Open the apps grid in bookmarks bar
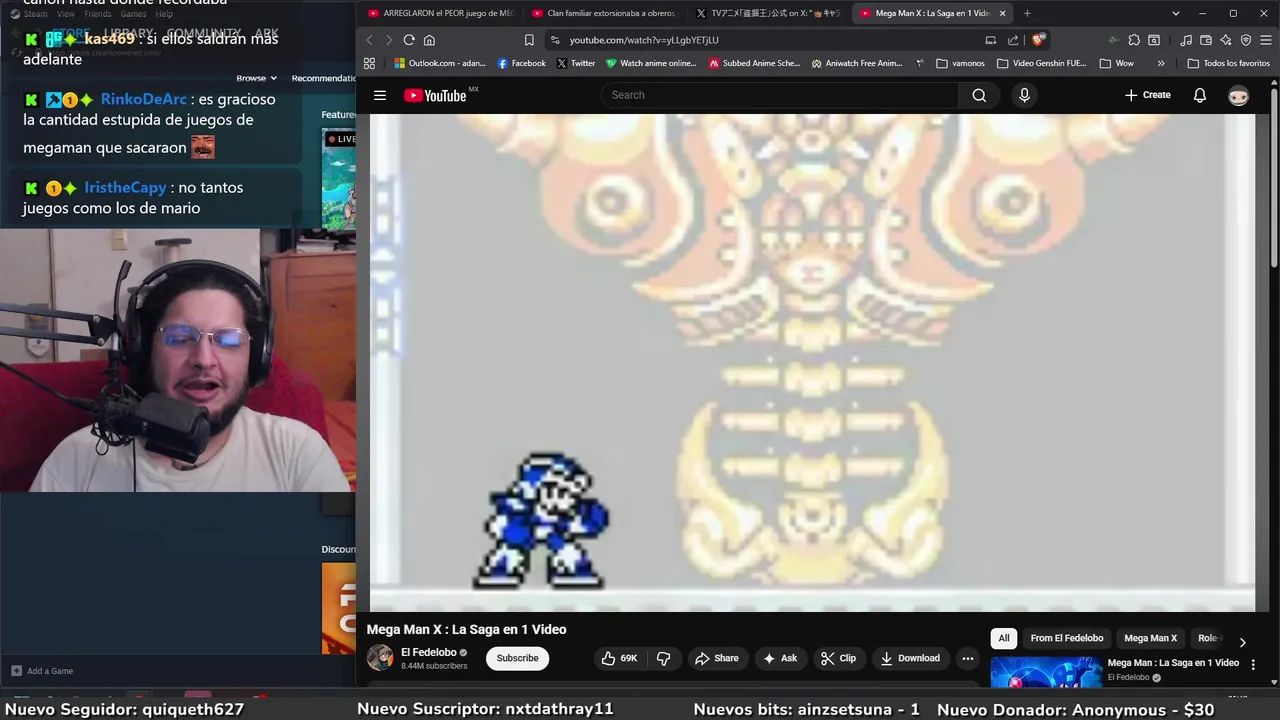 [369, 63]
